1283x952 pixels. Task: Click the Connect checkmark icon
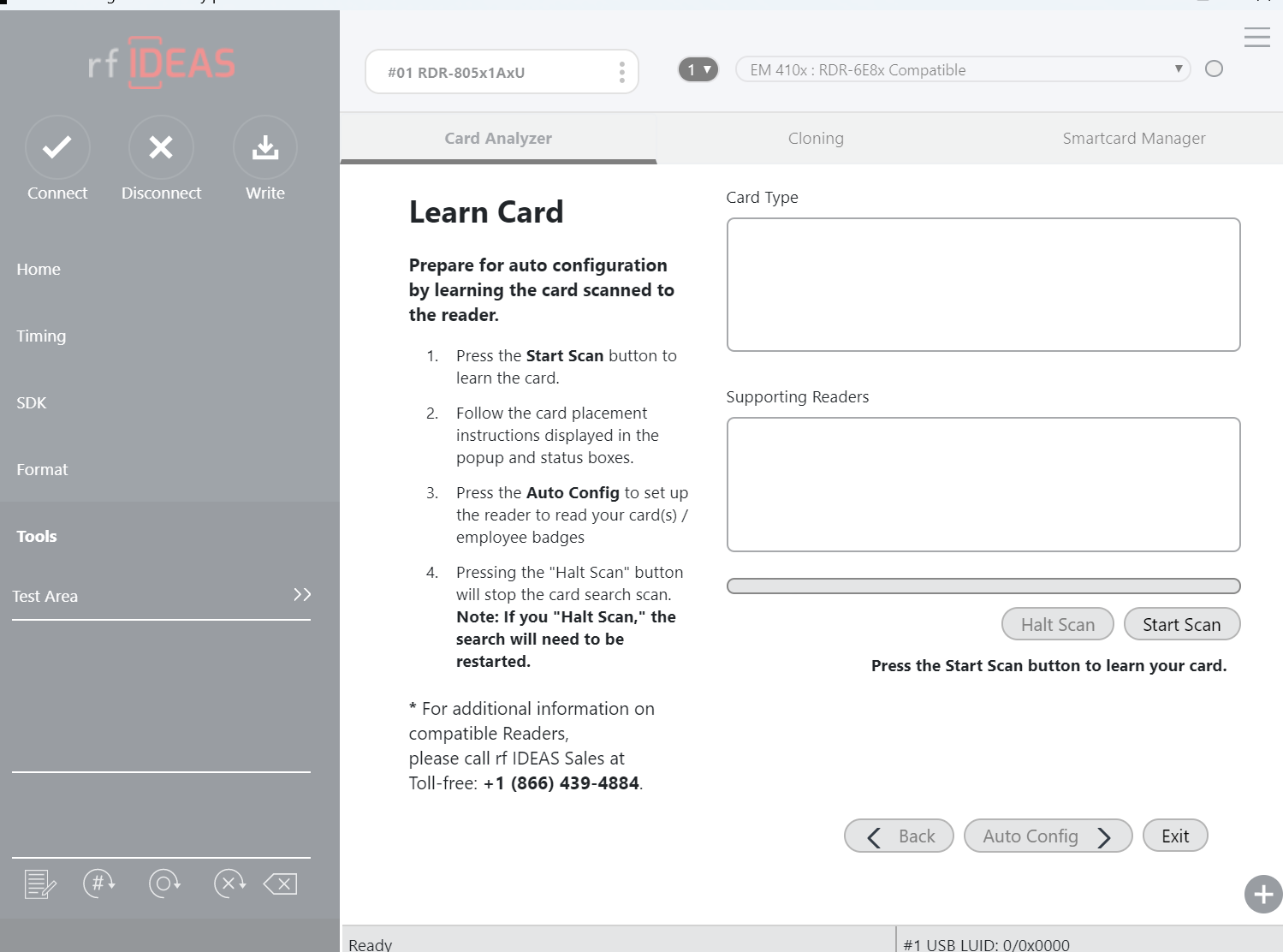tap(57, 148)
